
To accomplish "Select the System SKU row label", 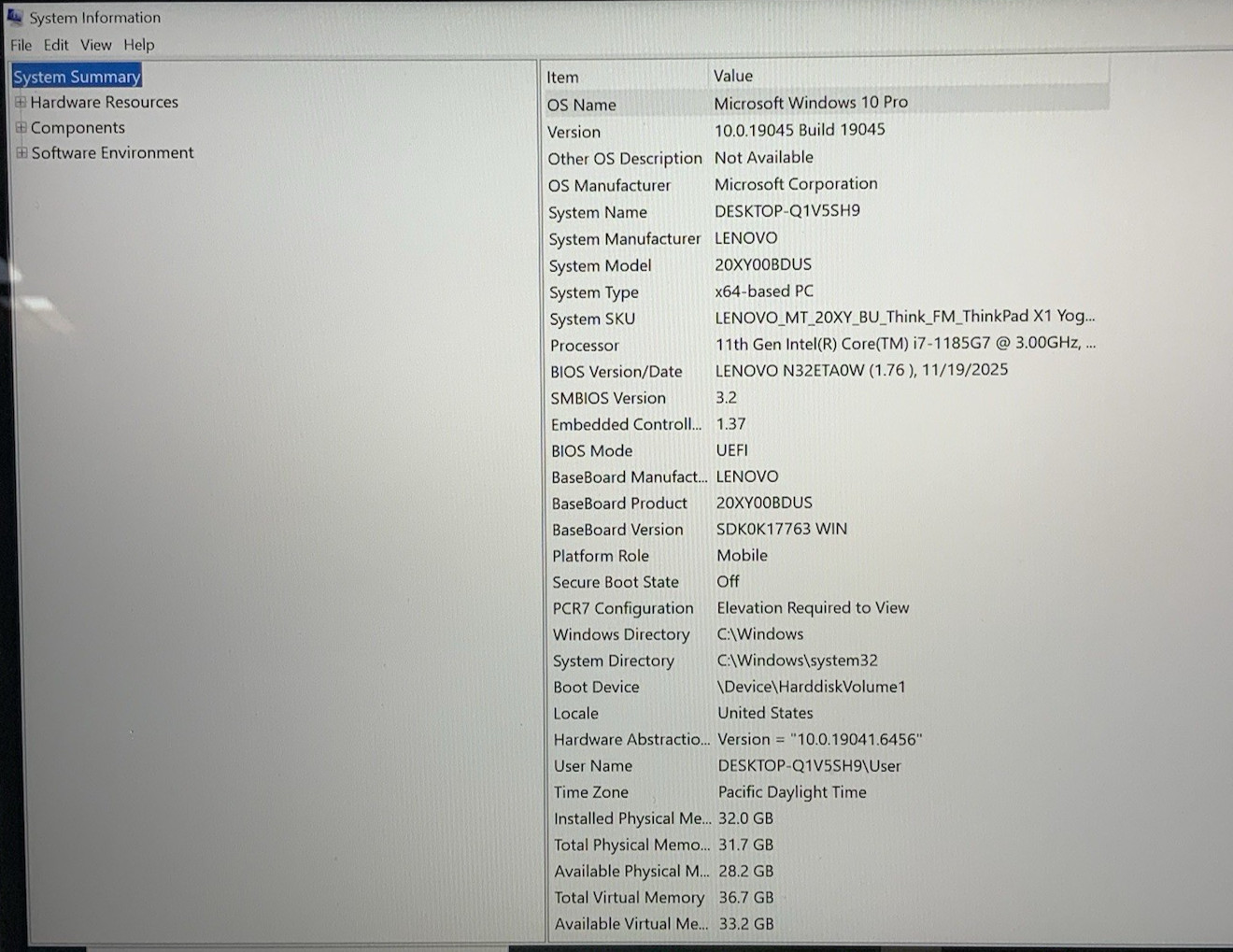I will (592, 319).
